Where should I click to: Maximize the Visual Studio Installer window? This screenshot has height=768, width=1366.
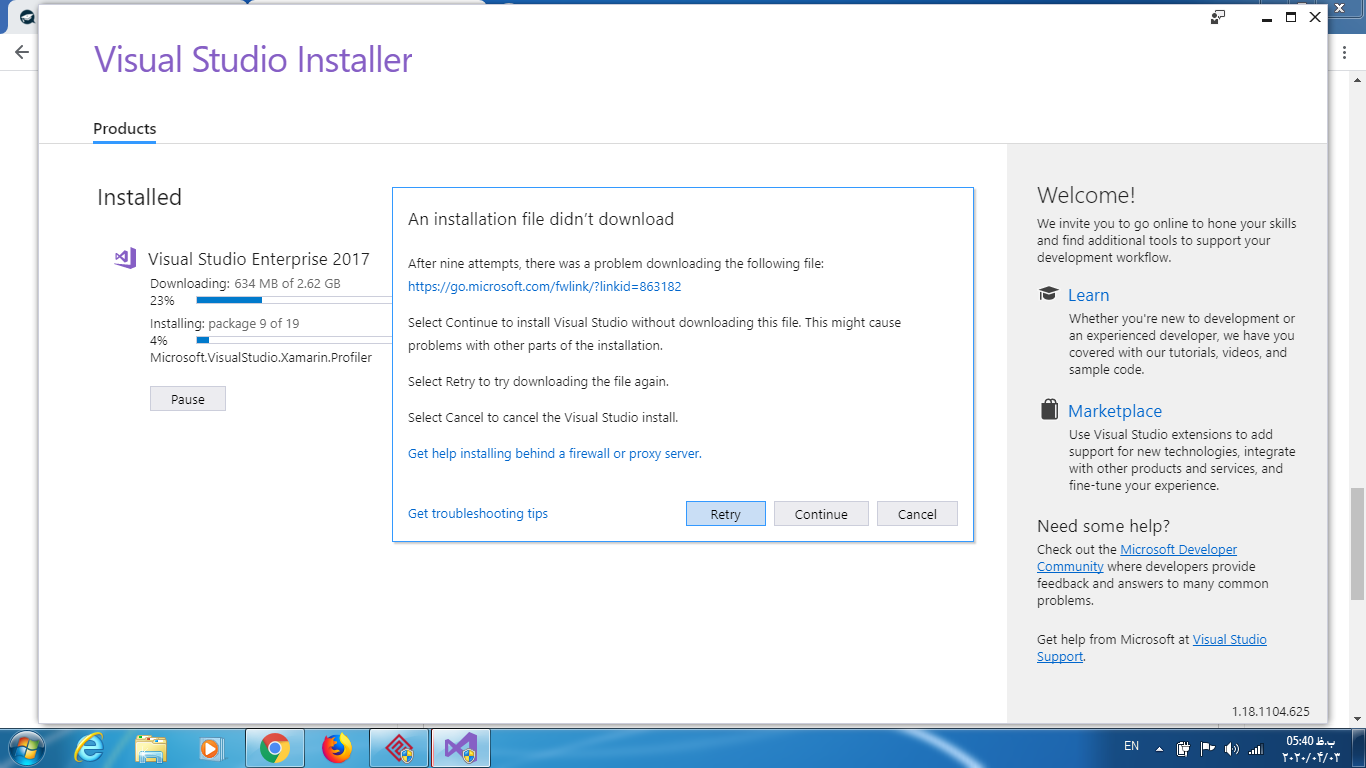coord(1291,17)
